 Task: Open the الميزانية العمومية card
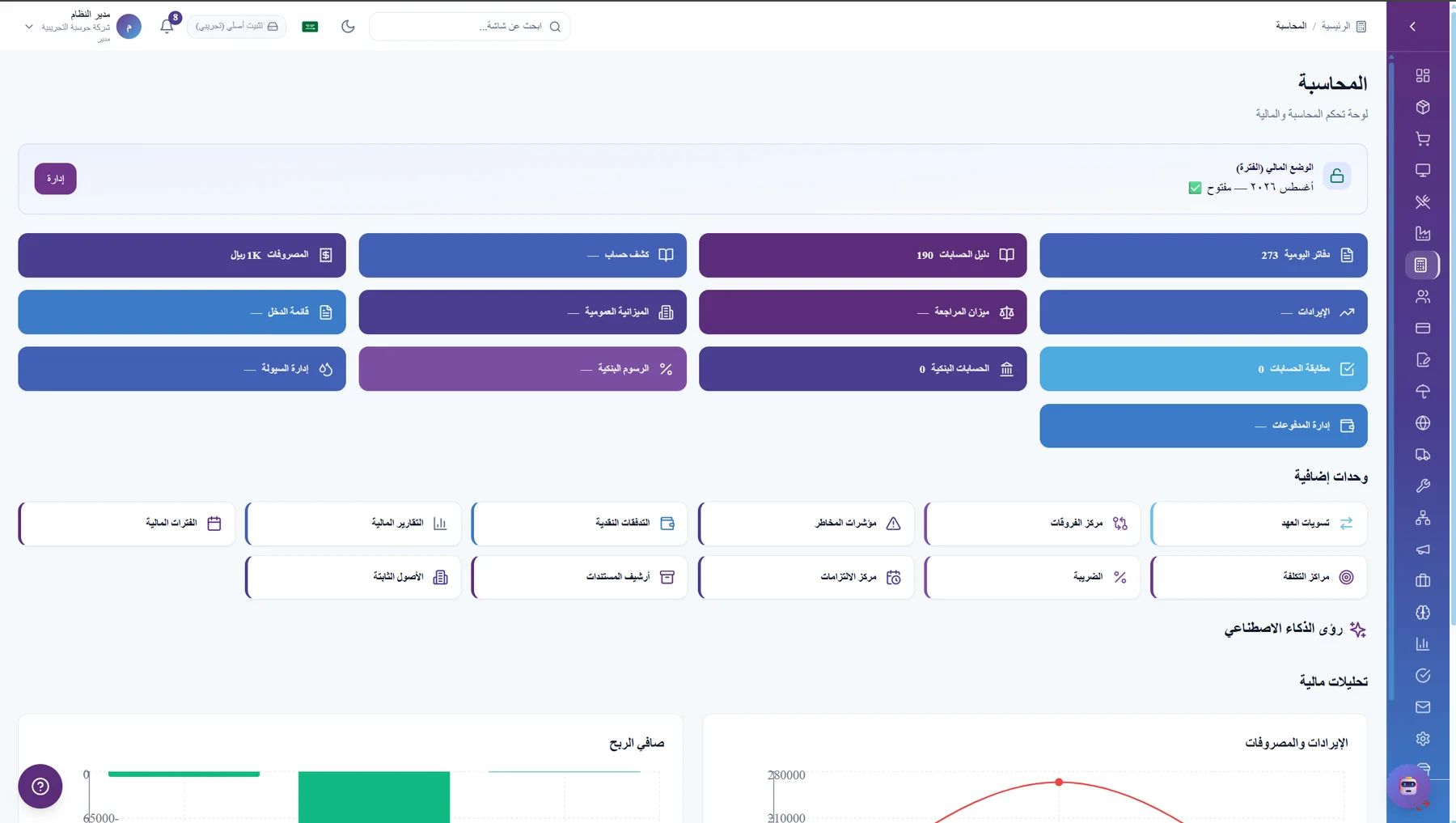(x=523, y=312)
